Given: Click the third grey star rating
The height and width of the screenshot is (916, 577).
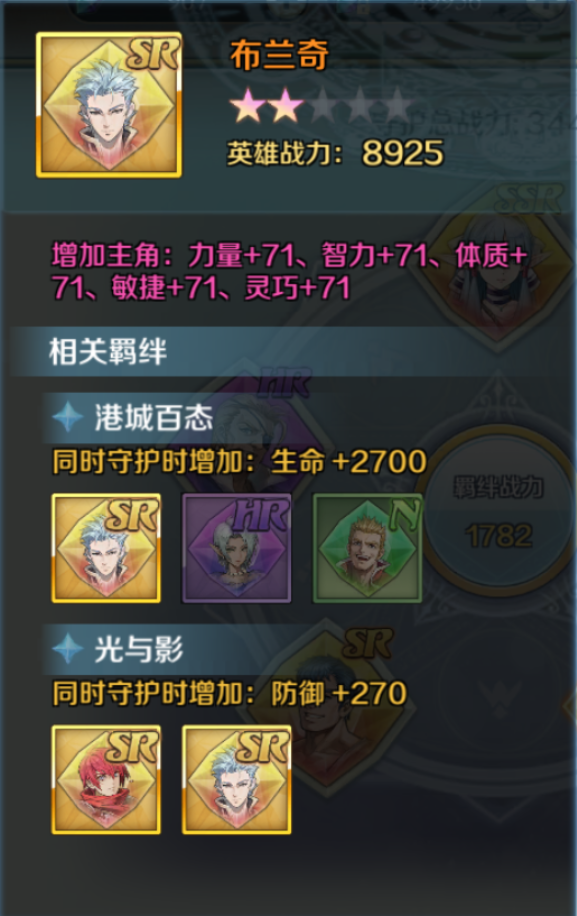Looking at the screenshot, I should pyautogui.click(x=323, y=106).
